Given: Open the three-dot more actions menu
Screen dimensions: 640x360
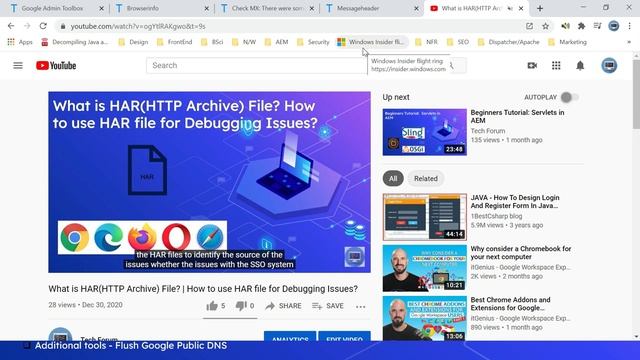Looking at the screenshot, I should click(x=360, y=306).
